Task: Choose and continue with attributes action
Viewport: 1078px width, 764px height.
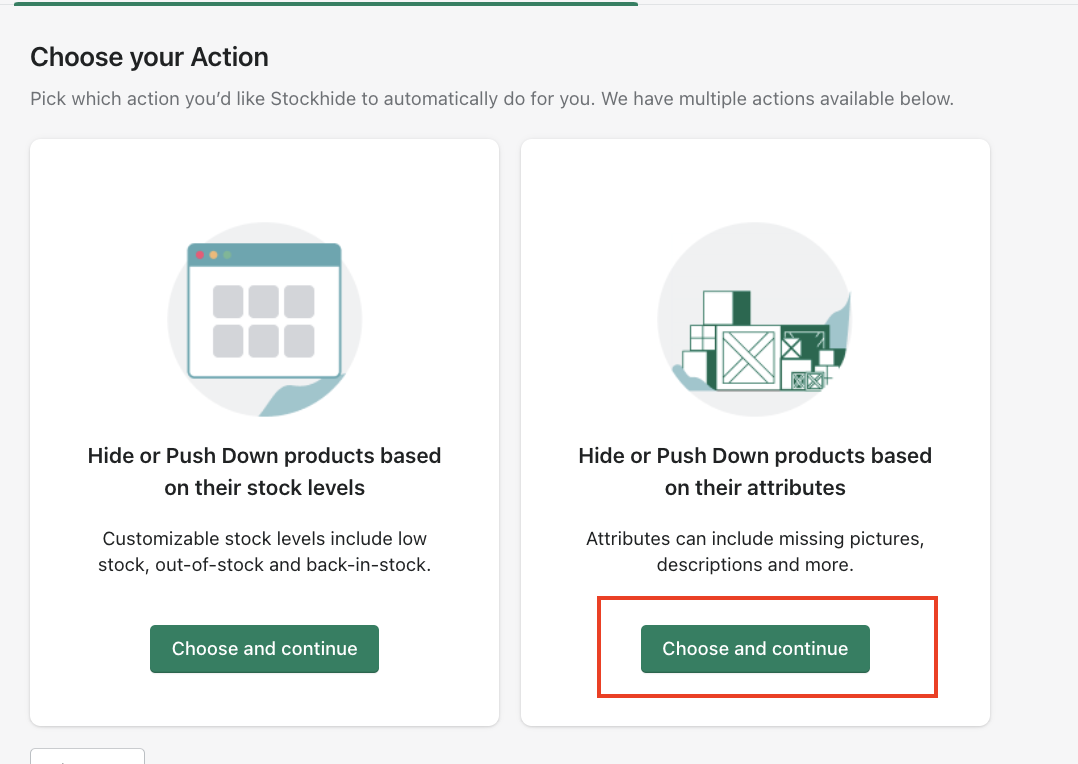Action: (x=755, y=649)
